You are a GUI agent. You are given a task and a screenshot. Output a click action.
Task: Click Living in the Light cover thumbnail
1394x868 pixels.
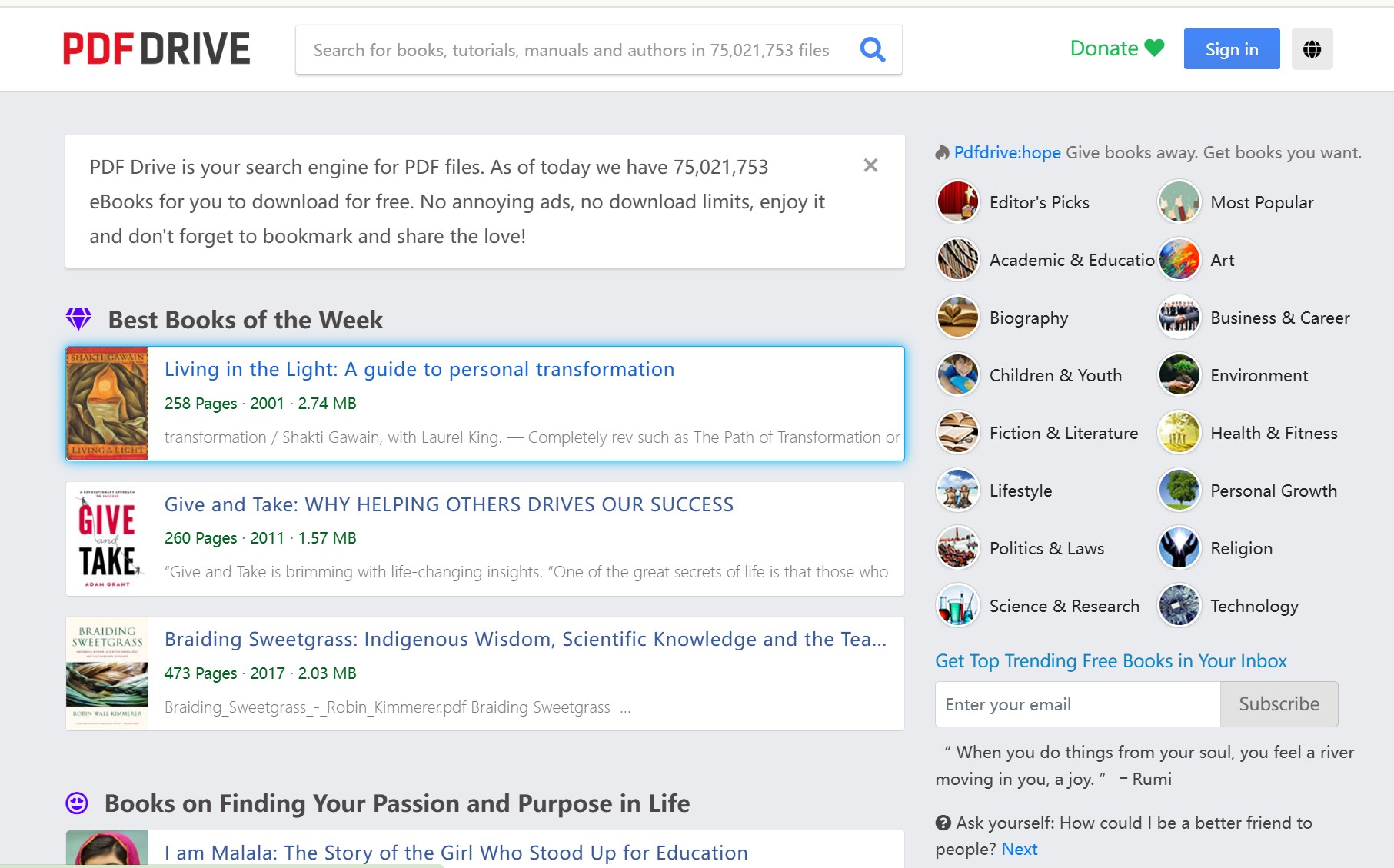107,404
